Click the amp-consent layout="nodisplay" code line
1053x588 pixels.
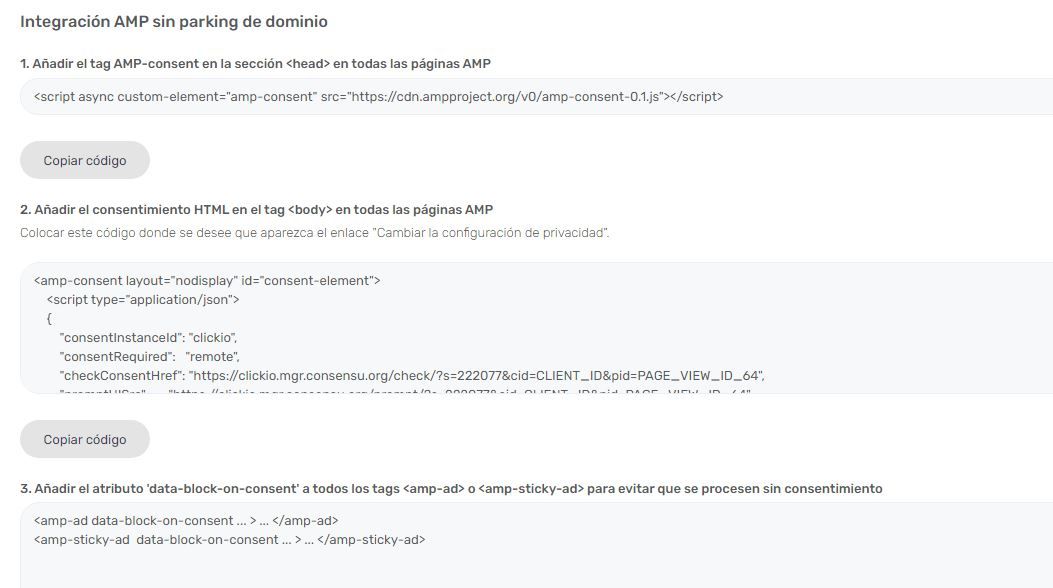pyautogui.click(x=207, y=281)
